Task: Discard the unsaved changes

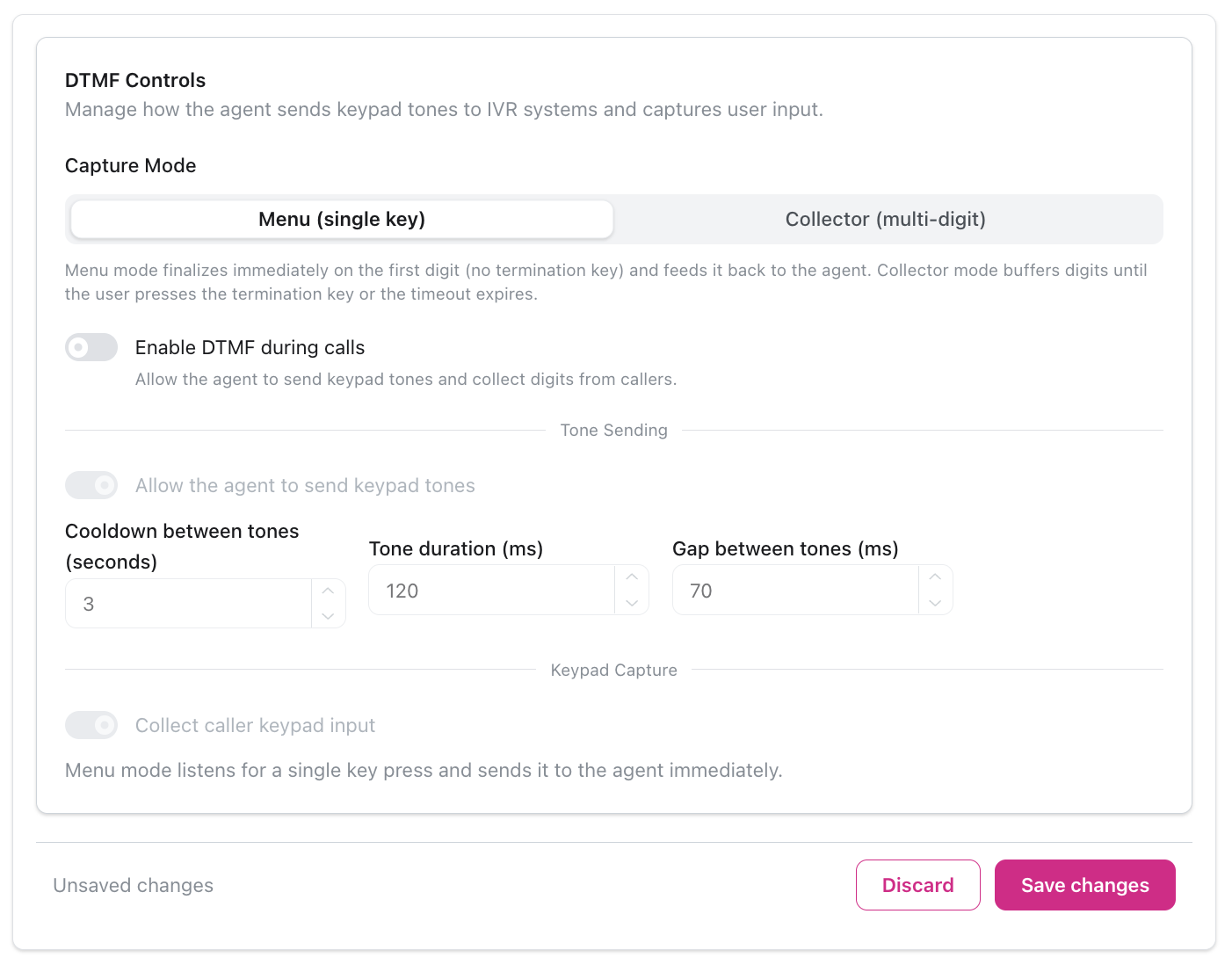Action: click(x=917, y=885)
